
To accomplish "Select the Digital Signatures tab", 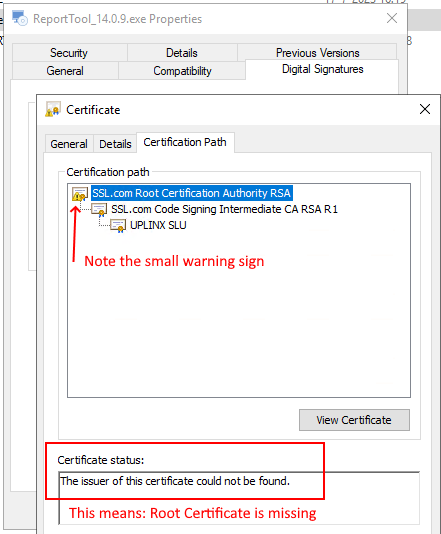I will (x=322, y=69).
